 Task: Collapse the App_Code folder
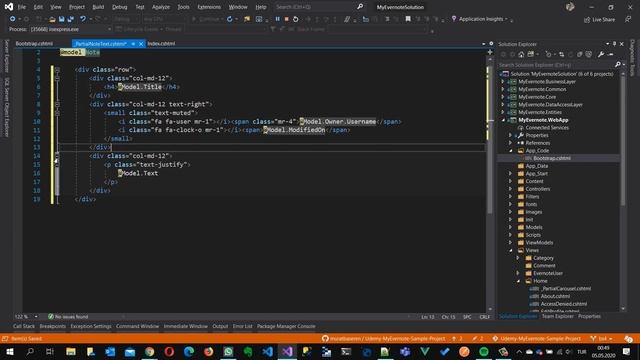[510, 151]
